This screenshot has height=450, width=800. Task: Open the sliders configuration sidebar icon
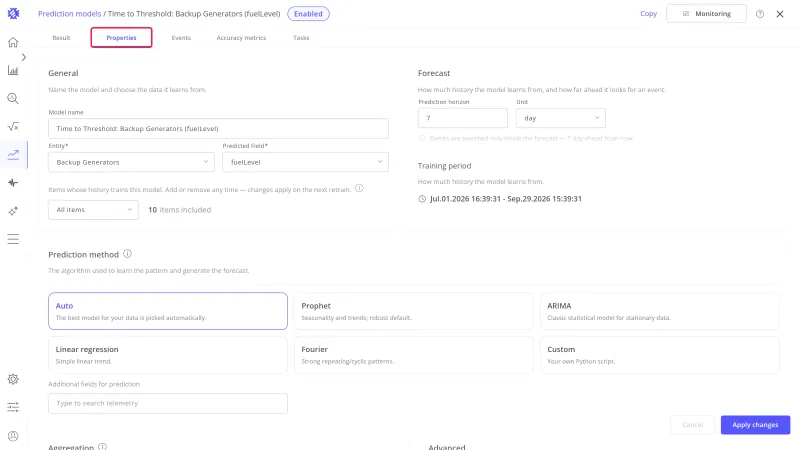(13, 407)
